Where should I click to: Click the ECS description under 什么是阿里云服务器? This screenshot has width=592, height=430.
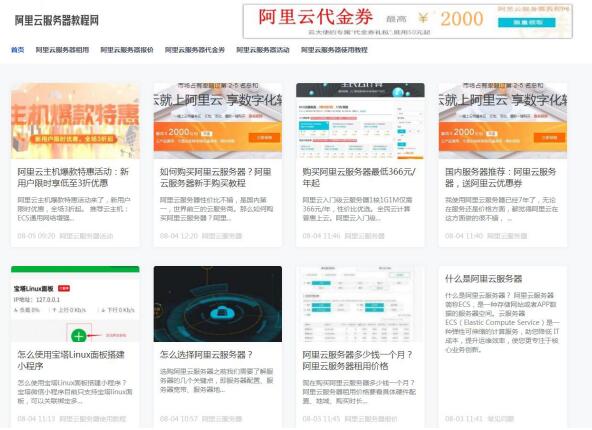(502, 322)
